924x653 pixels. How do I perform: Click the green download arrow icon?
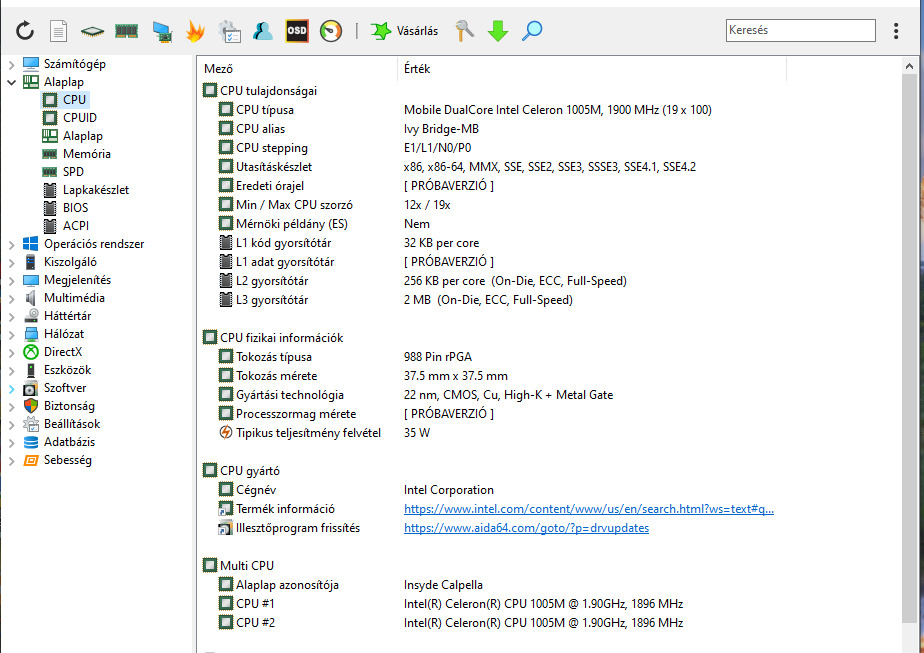(498, 31)
